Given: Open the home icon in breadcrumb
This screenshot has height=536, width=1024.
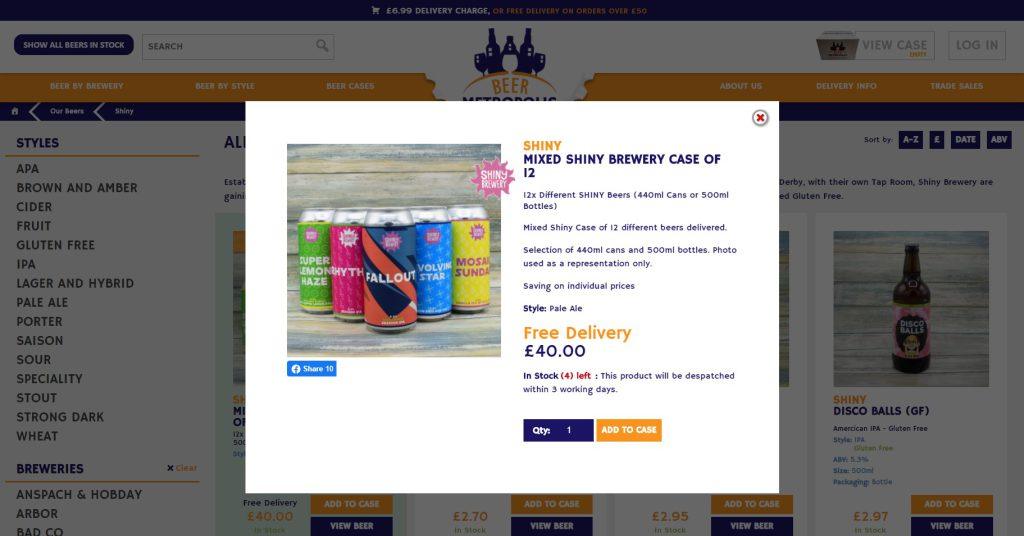Looking at the screenshot, I should [x=14, y=111].
